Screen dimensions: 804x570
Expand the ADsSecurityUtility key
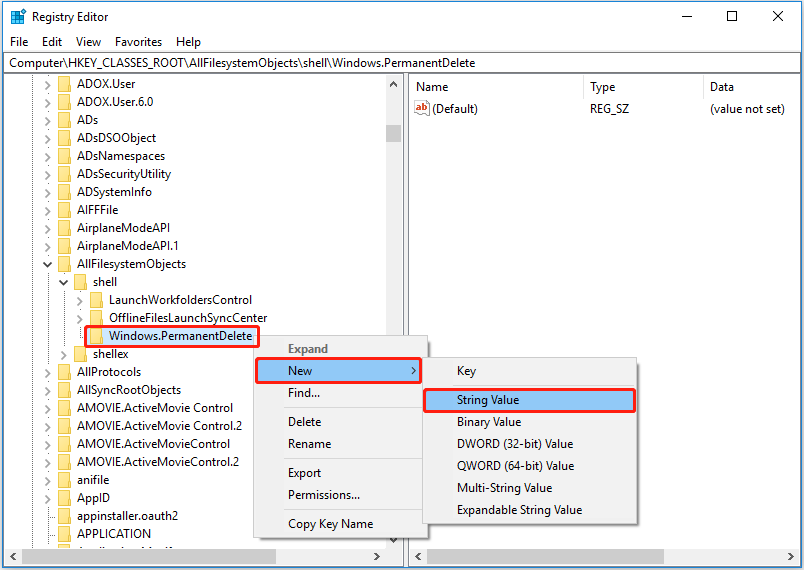click(48, 175)
